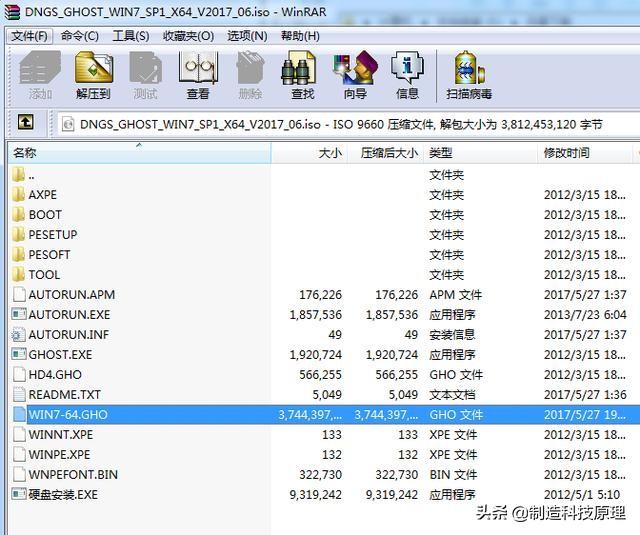Image resolution: width=640 pixels, height=535 pixels.
Task: Click the AUTORUN.EXE application icon
Action: 19,314
